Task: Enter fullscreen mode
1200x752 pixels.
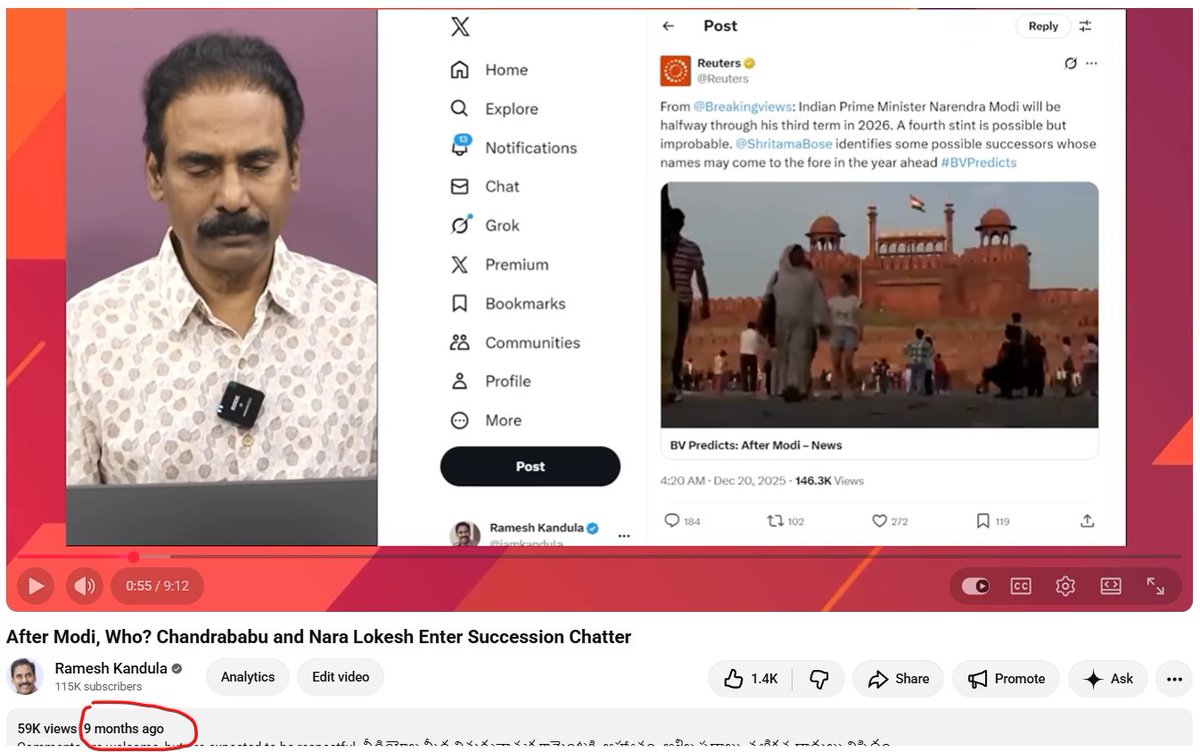Action: pyautogui.click(x=1155, y=586)
